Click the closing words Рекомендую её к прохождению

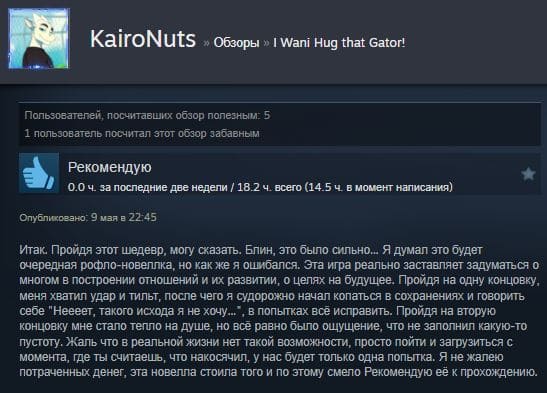451,372
